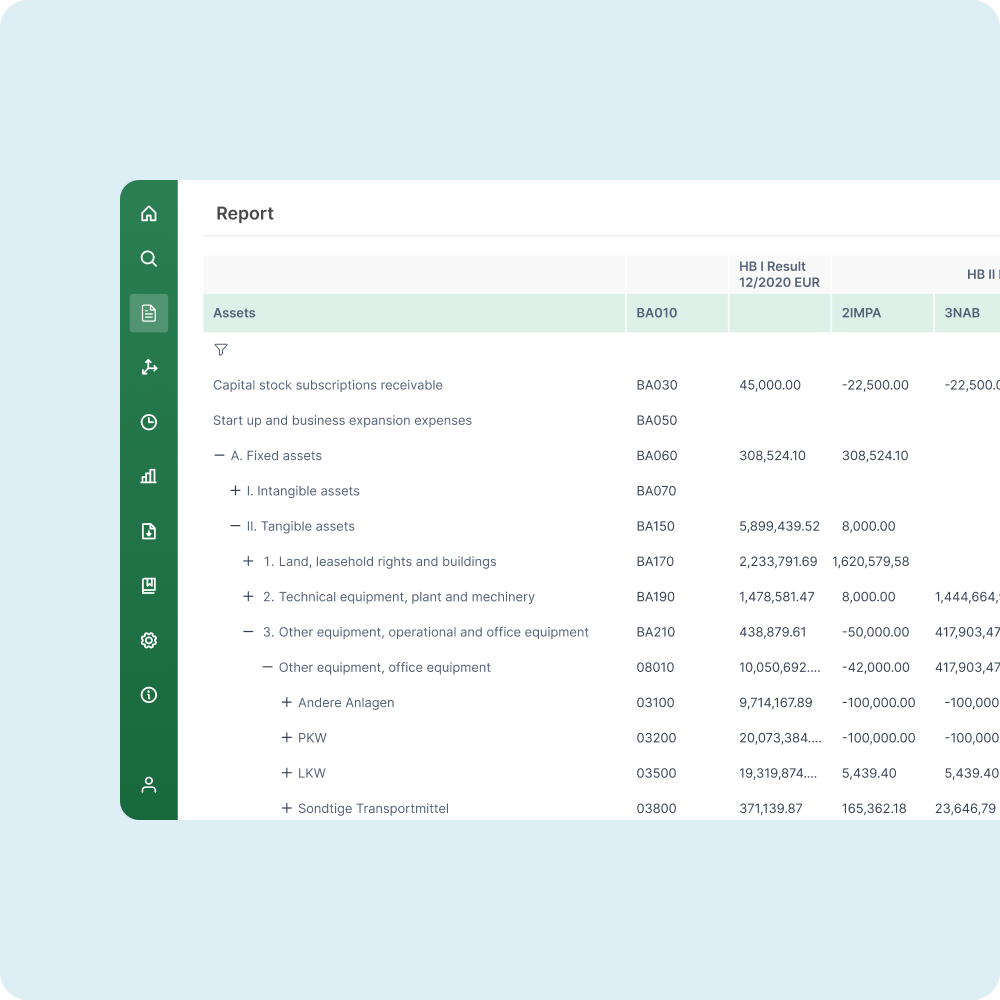Select Capital stock subscriptions receivable row
This screenshot has height=1000, width=1000.
[x=328, y=385]
